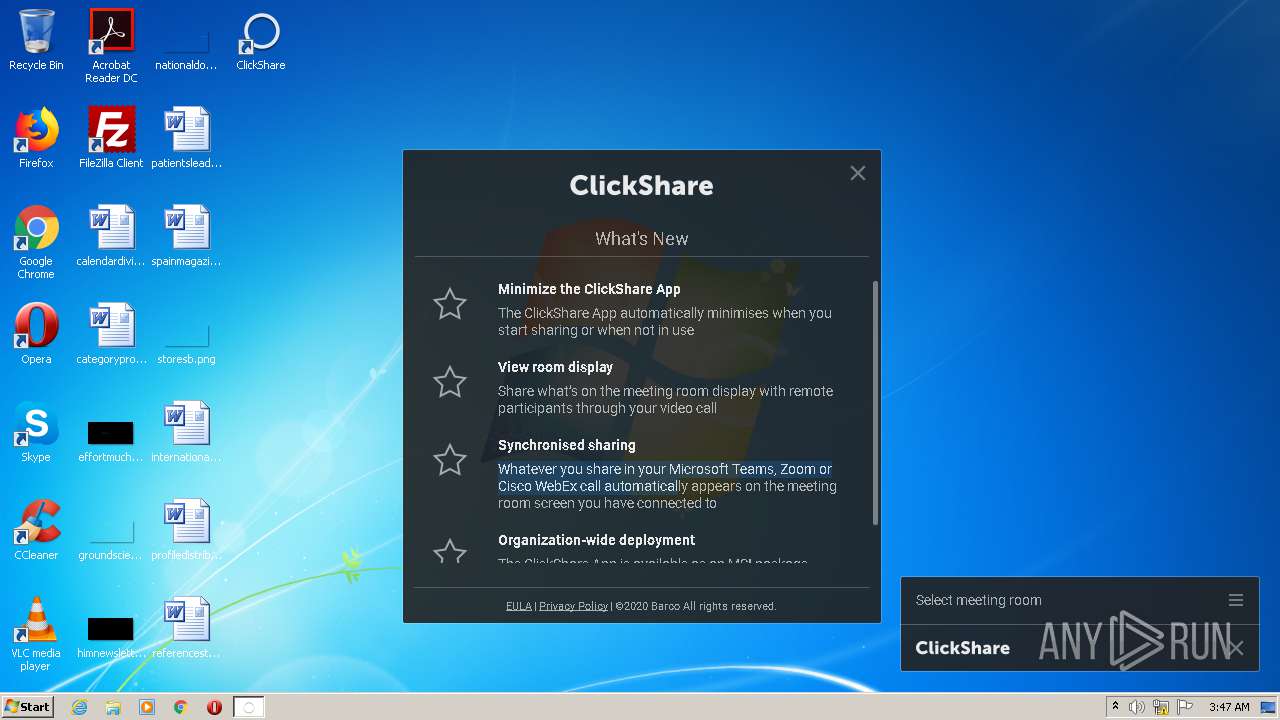Image resolution: width=1280 pixels, height=720 pixels.
Task: Select the Acrobat Reader DC shortcut
Action: (x=111, y=47)
